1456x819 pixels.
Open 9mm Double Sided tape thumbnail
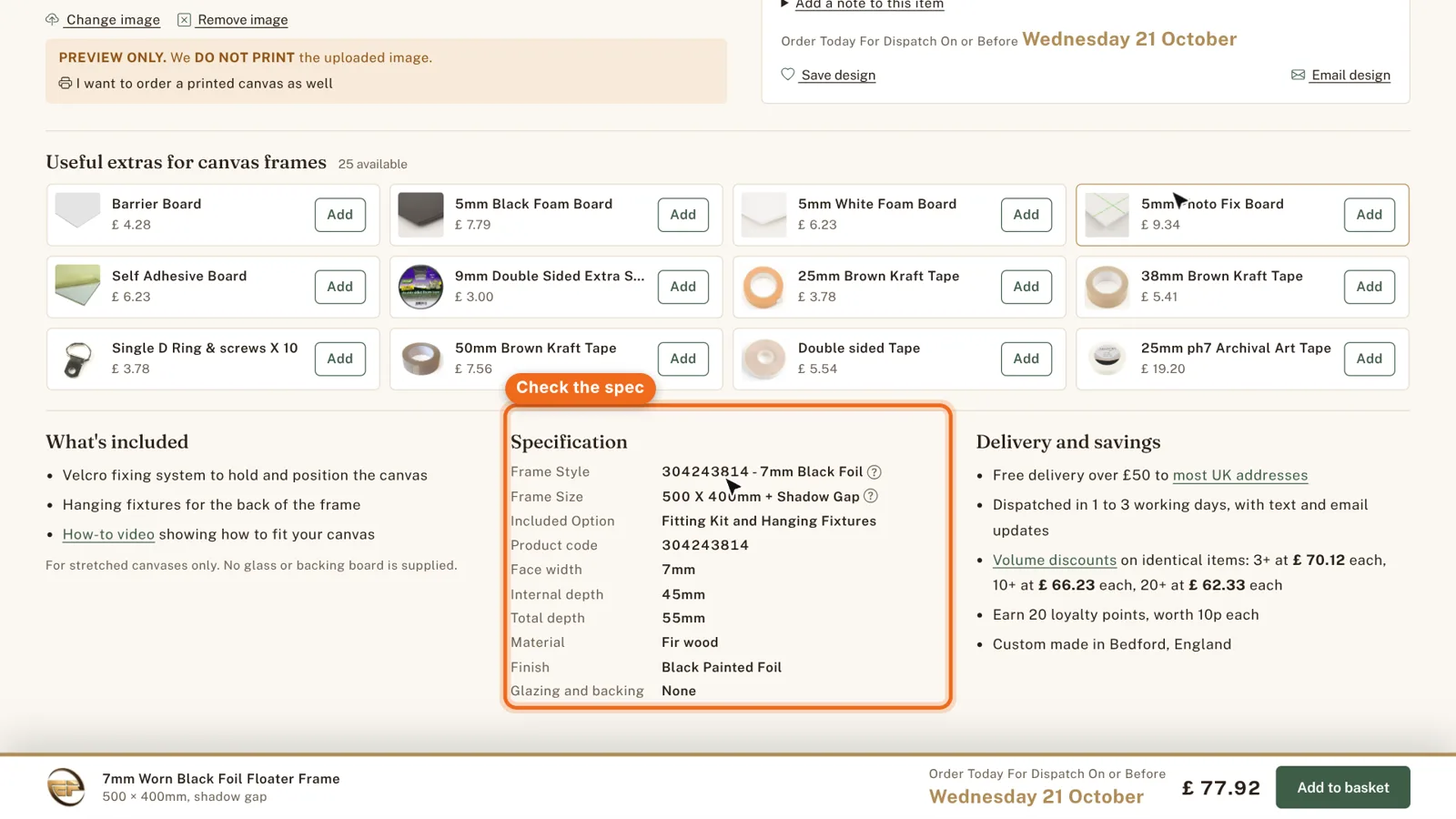[x=420, y=287]
